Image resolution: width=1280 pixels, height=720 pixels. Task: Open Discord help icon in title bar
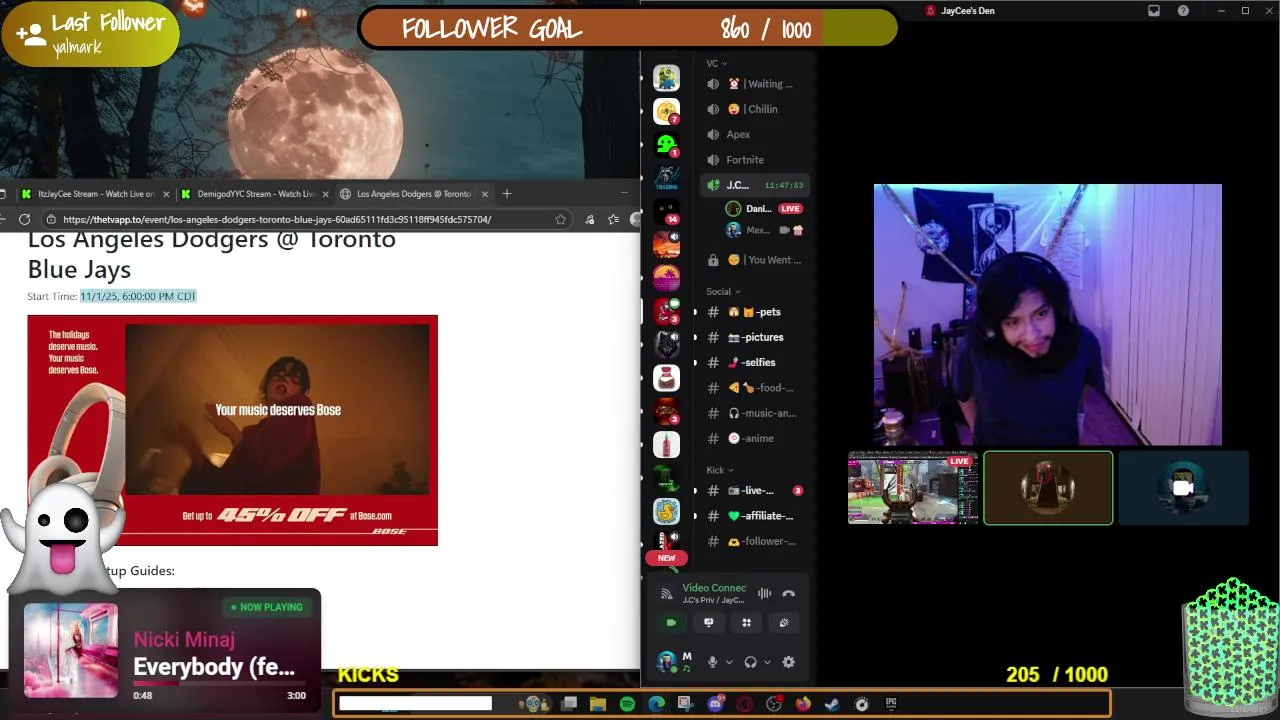[1184, 11]
